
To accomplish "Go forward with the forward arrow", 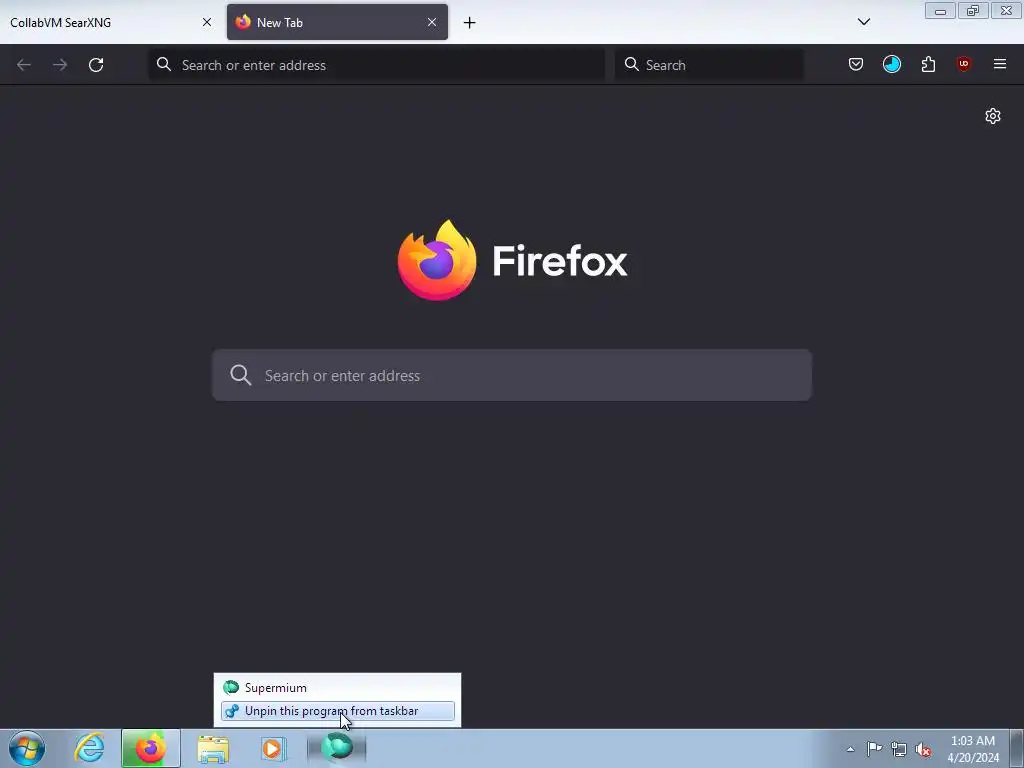I will point(60,65).
